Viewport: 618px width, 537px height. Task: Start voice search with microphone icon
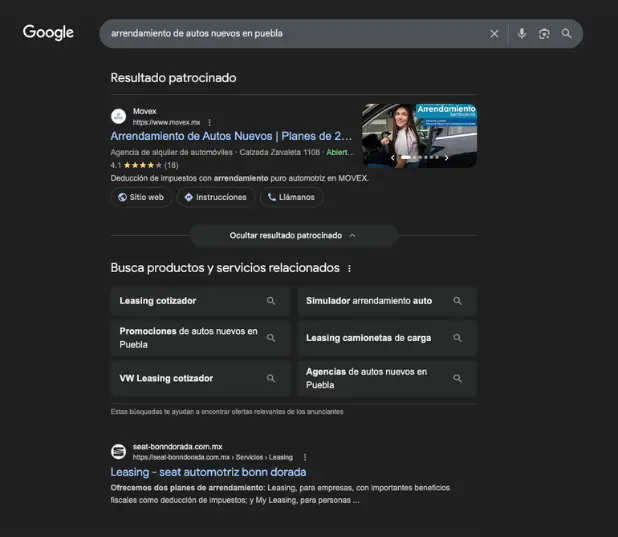tap(521, 34)
